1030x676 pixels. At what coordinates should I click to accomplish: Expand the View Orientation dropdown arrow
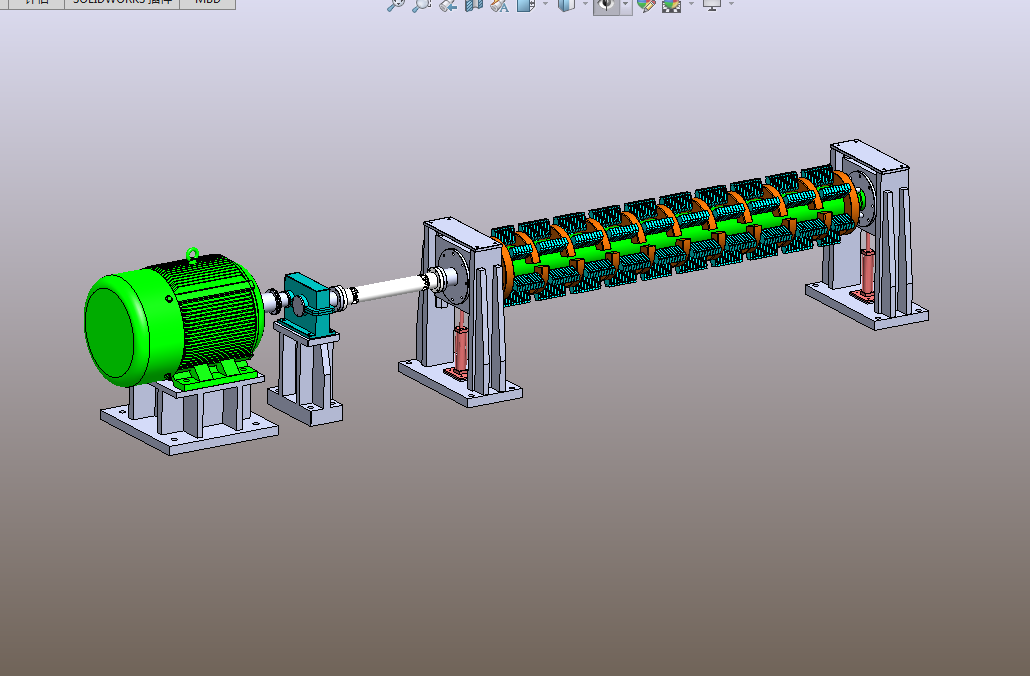(545, 5)
